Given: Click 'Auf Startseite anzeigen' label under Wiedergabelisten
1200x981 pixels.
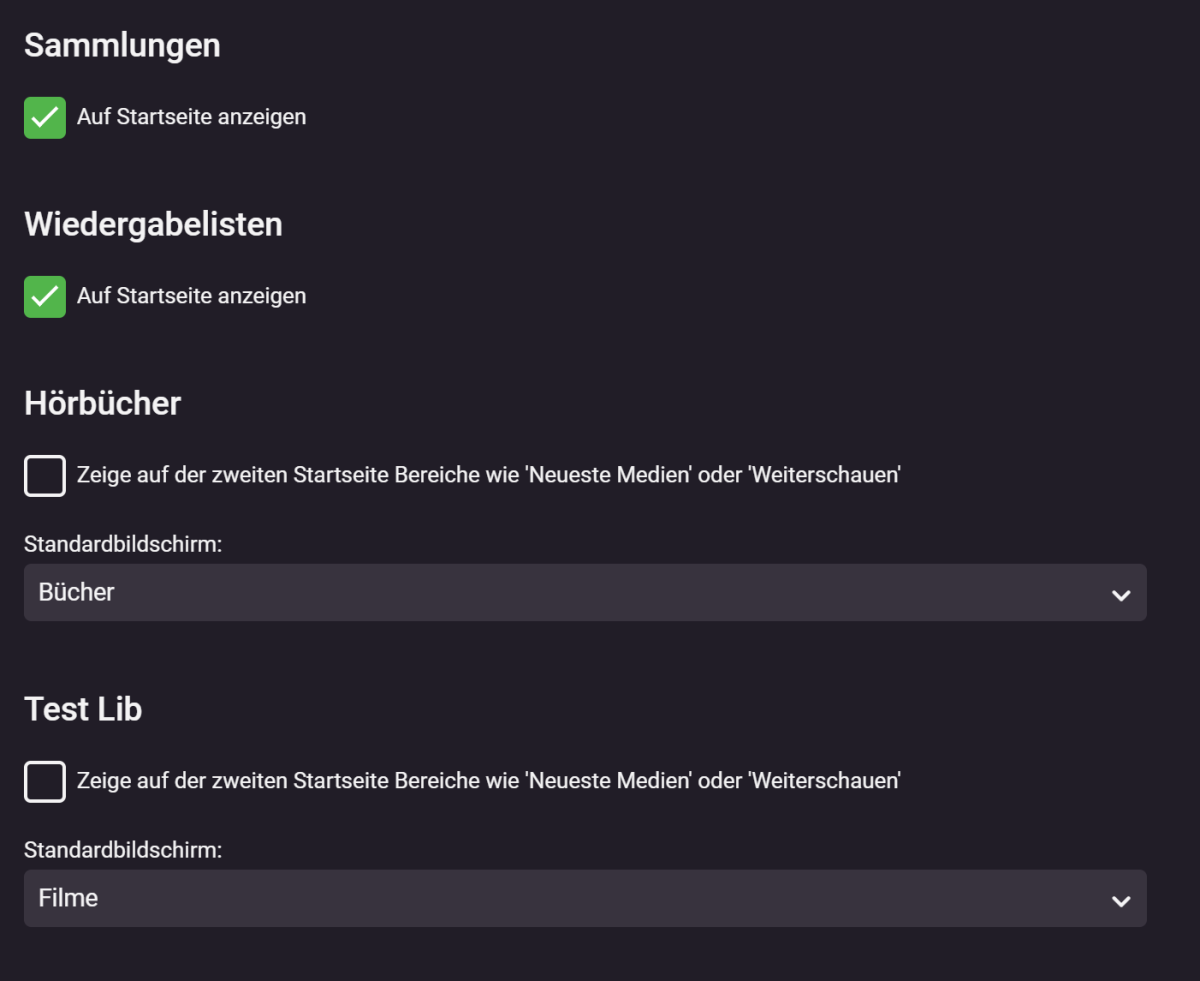Looking at the screenshot, I should 191,296.
